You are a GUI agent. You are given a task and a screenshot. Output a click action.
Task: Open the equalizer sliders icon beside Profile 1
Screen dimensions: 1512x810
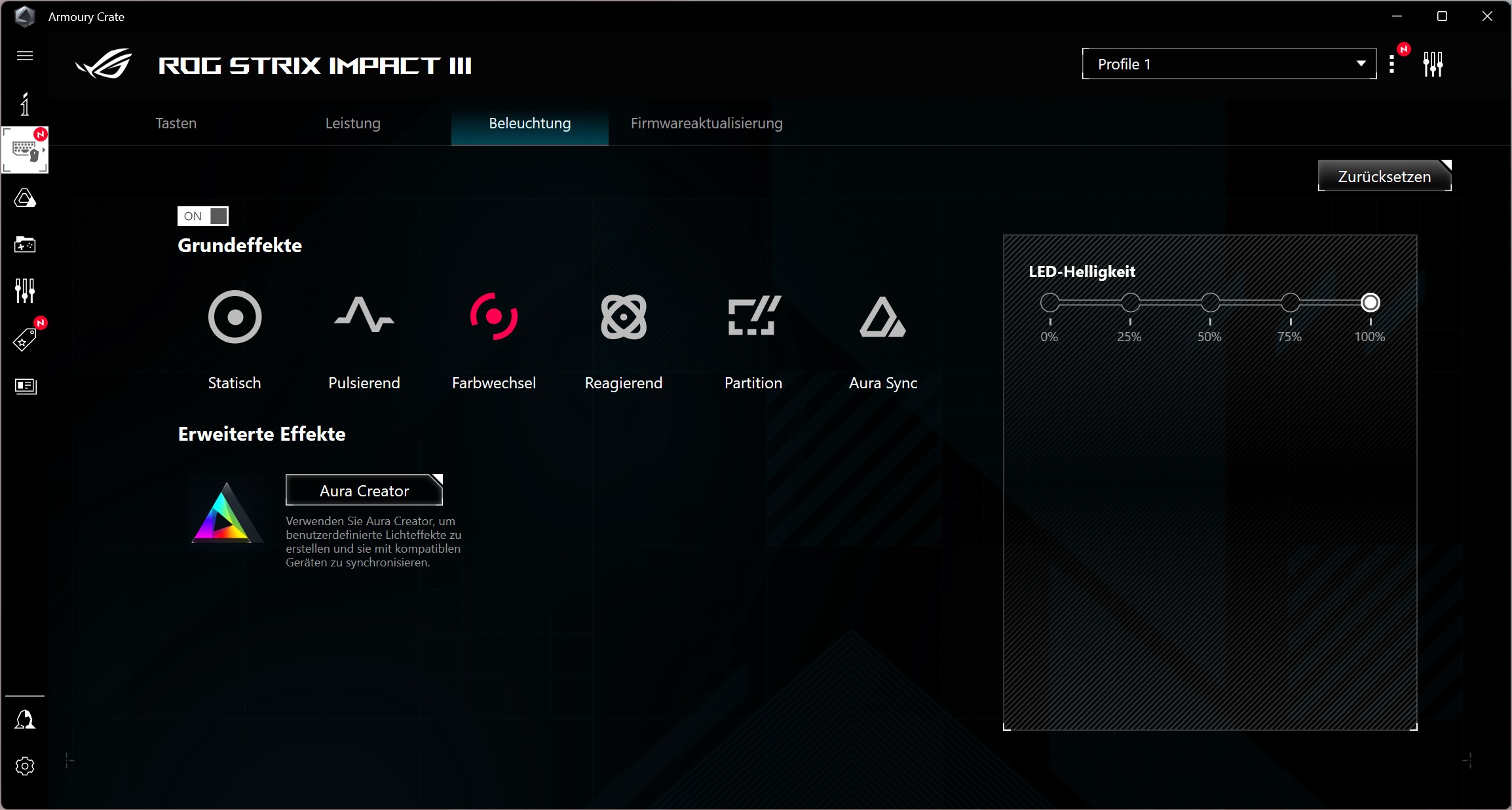coord(1433,64)
